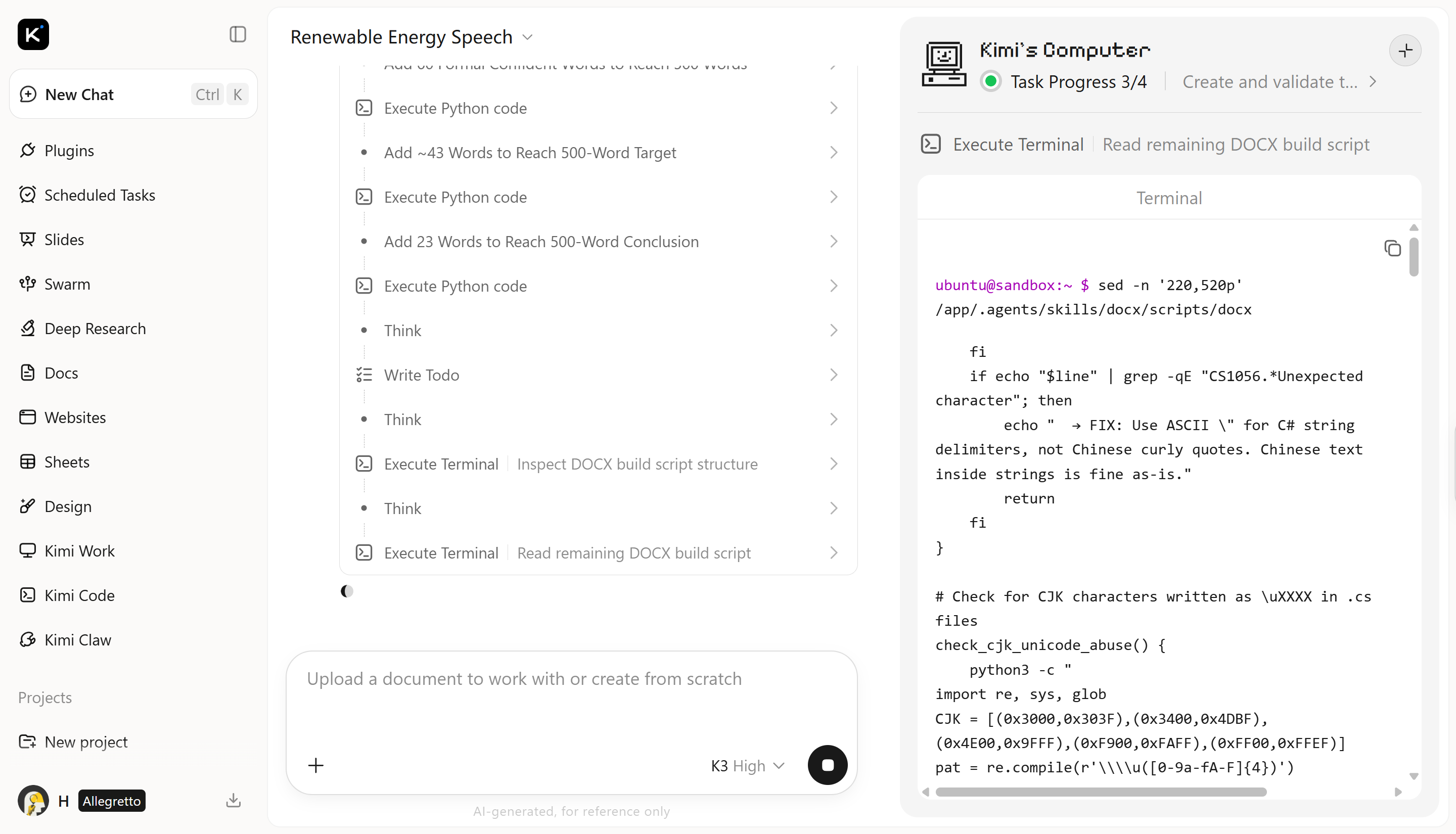Click the Websites browser icon
This screenshot has width=1456, height=834.
pos(27,417)
